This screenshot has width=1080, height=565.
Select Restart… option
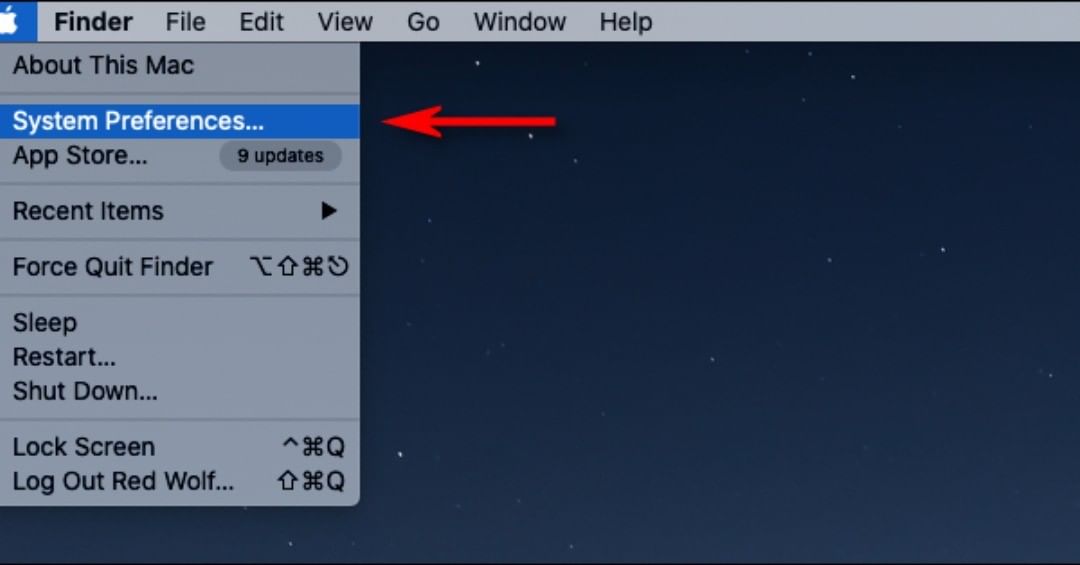coord(179,357)
